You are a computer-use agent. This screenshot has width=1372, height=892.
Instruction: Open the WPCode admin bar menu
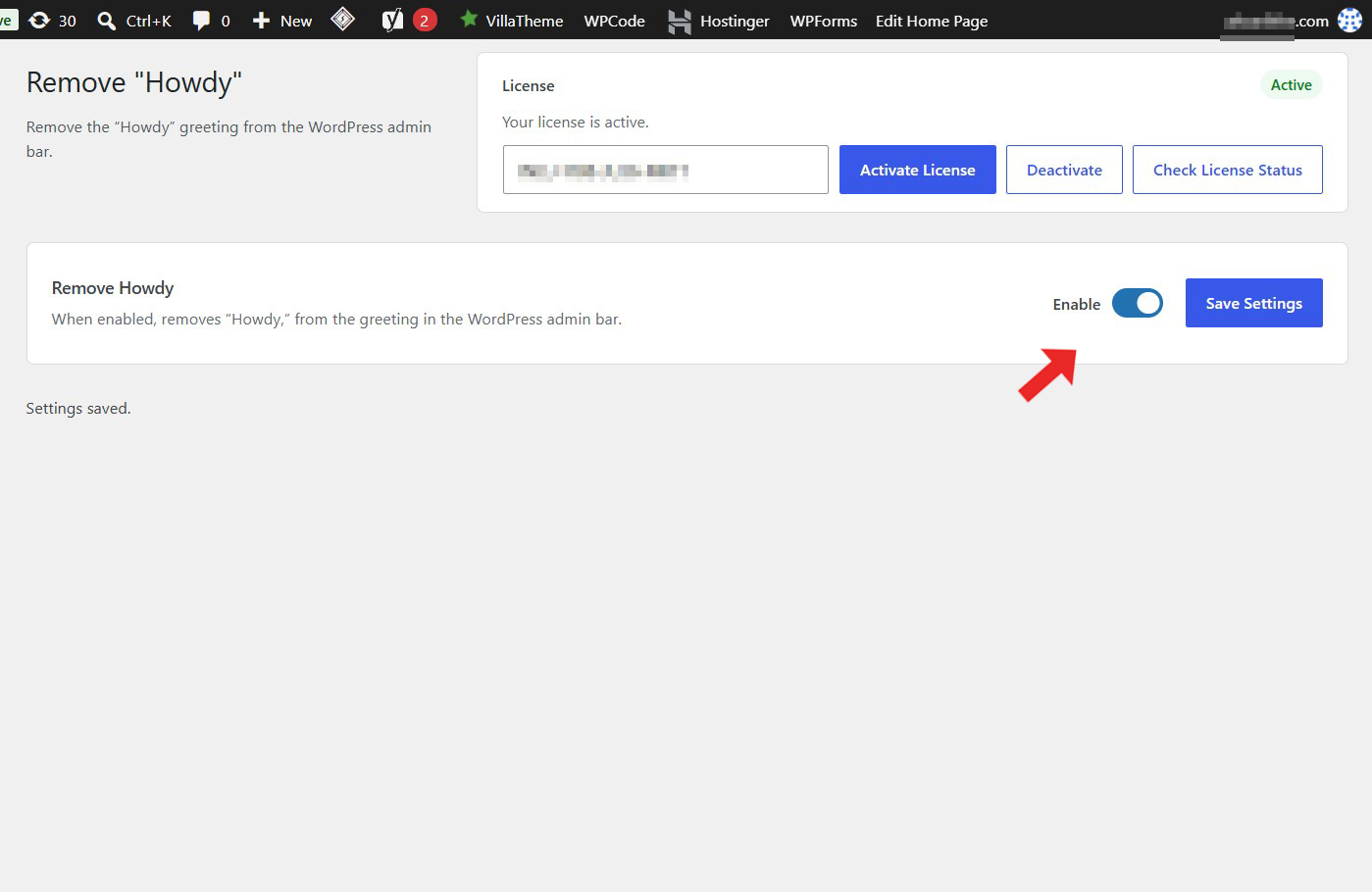614,21
